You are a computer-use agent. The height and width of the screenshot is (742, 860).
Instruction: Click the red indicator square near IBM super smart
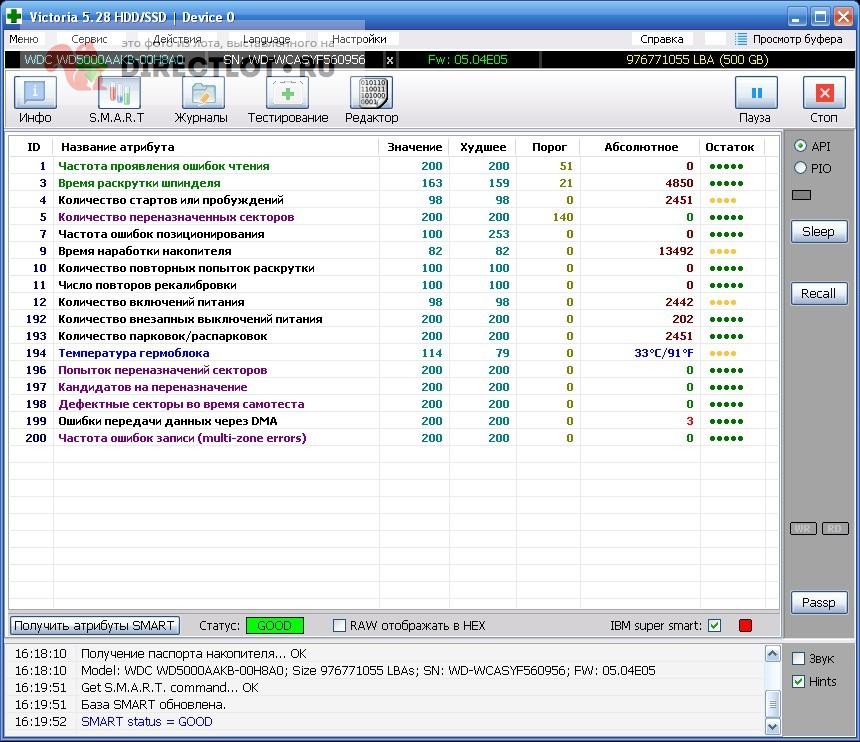745,625
